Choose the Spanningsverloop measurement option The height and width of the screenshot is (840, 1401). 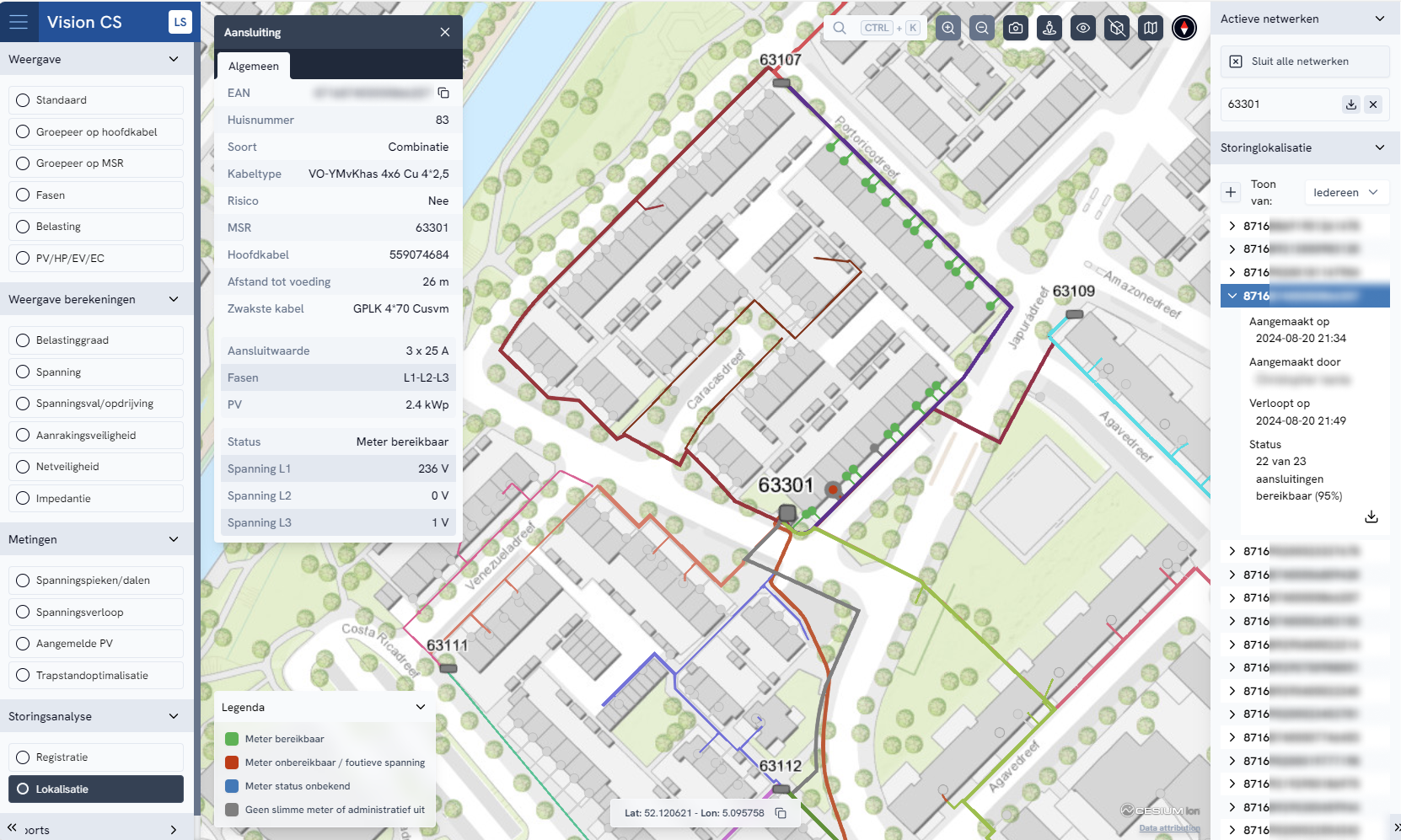(x=96, y=613)
